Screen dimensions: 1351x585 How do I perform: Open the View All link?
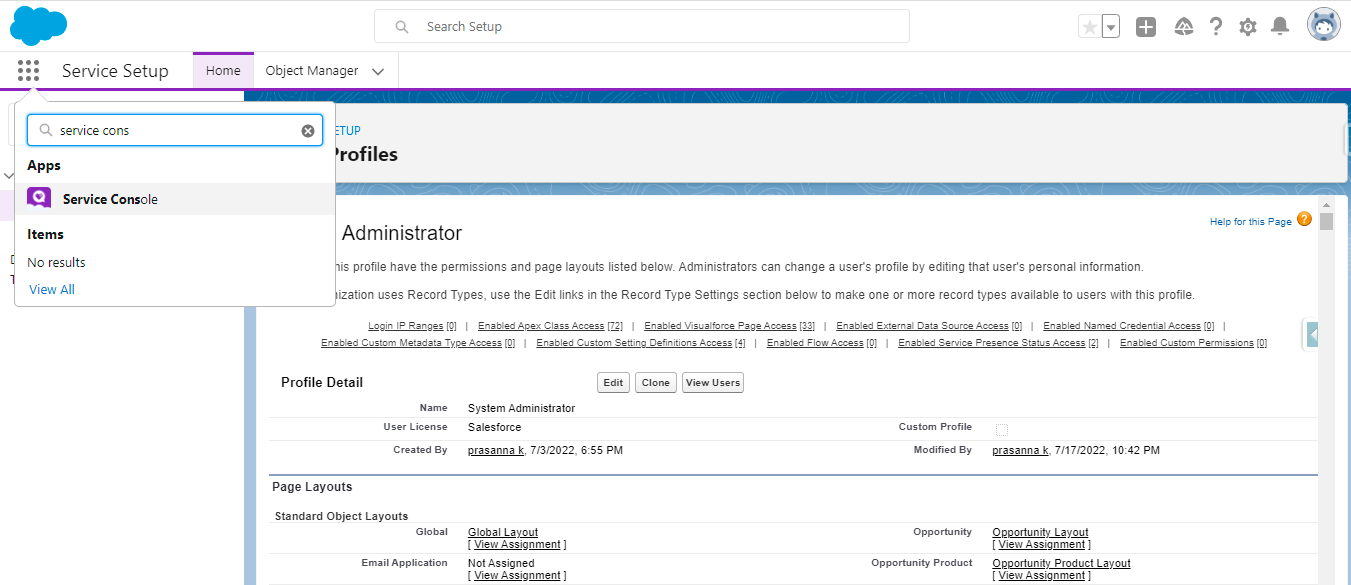(x=52, y=289)
